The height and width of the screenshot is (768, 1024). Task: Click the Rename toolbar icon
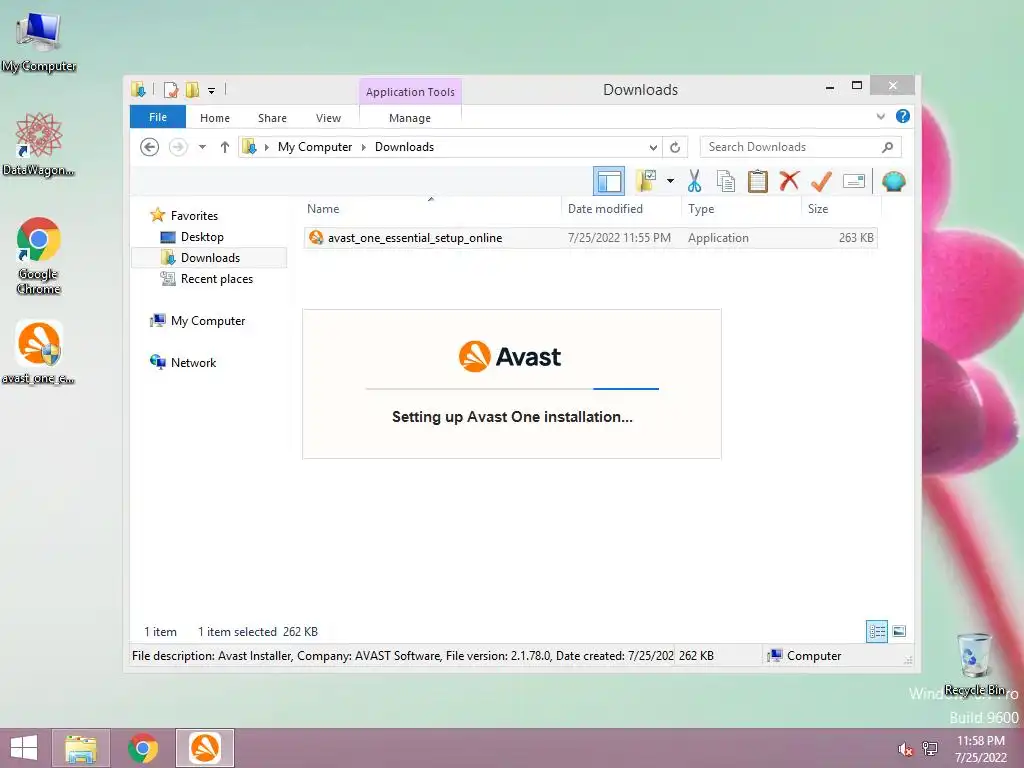(854, 181)
